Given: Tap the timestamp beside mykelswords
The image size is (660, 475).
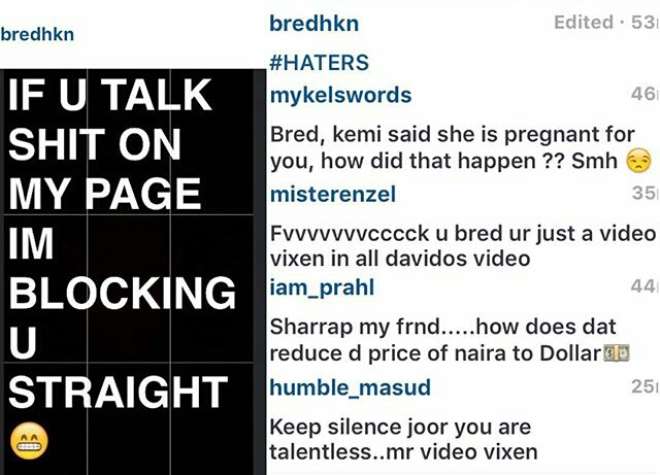Looking at the screenshot, I should tap(645, 93).
